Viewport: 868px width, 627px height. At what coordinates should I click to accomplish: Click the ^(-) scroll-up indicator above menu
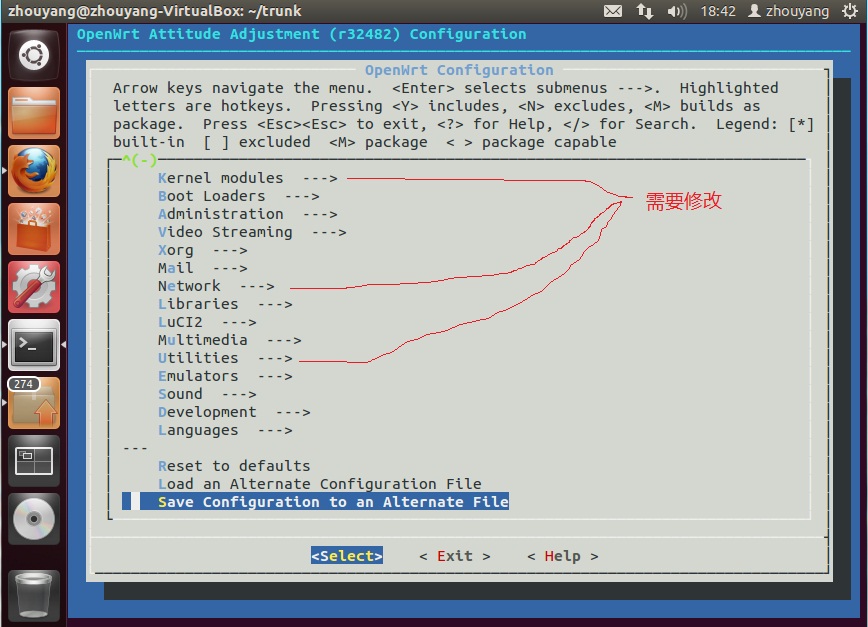pyautogui.click(x=140, y=160)
